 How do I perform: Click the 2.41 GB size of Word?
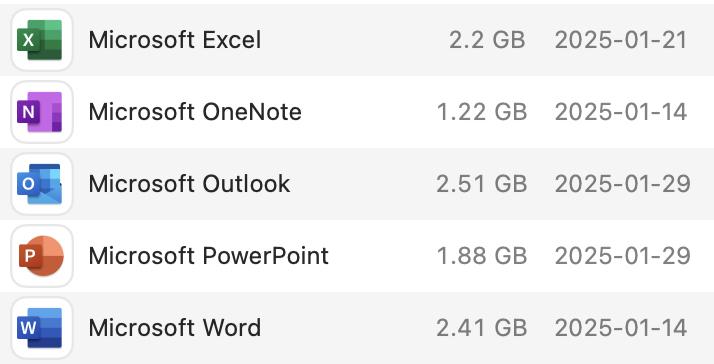coord(482,328)
